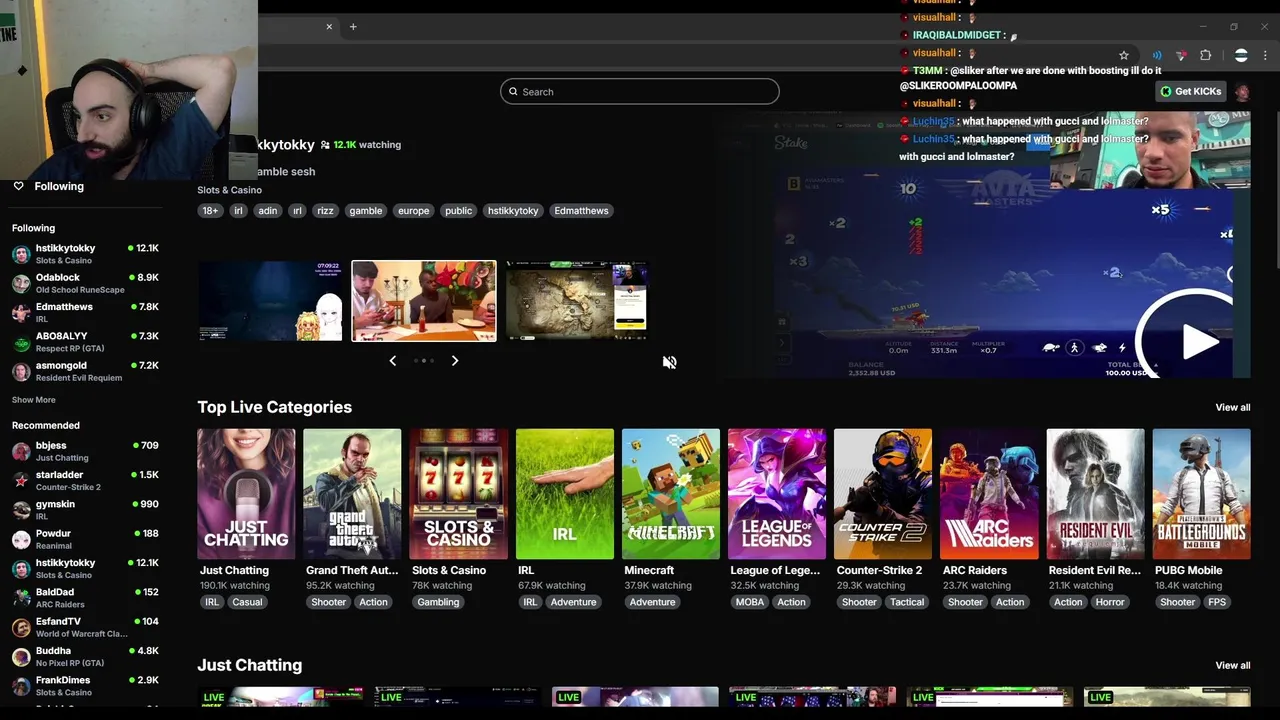Select the Gambling tag under Slots & Casino
The image size is (1280, 720).
(x=438, y=602)
